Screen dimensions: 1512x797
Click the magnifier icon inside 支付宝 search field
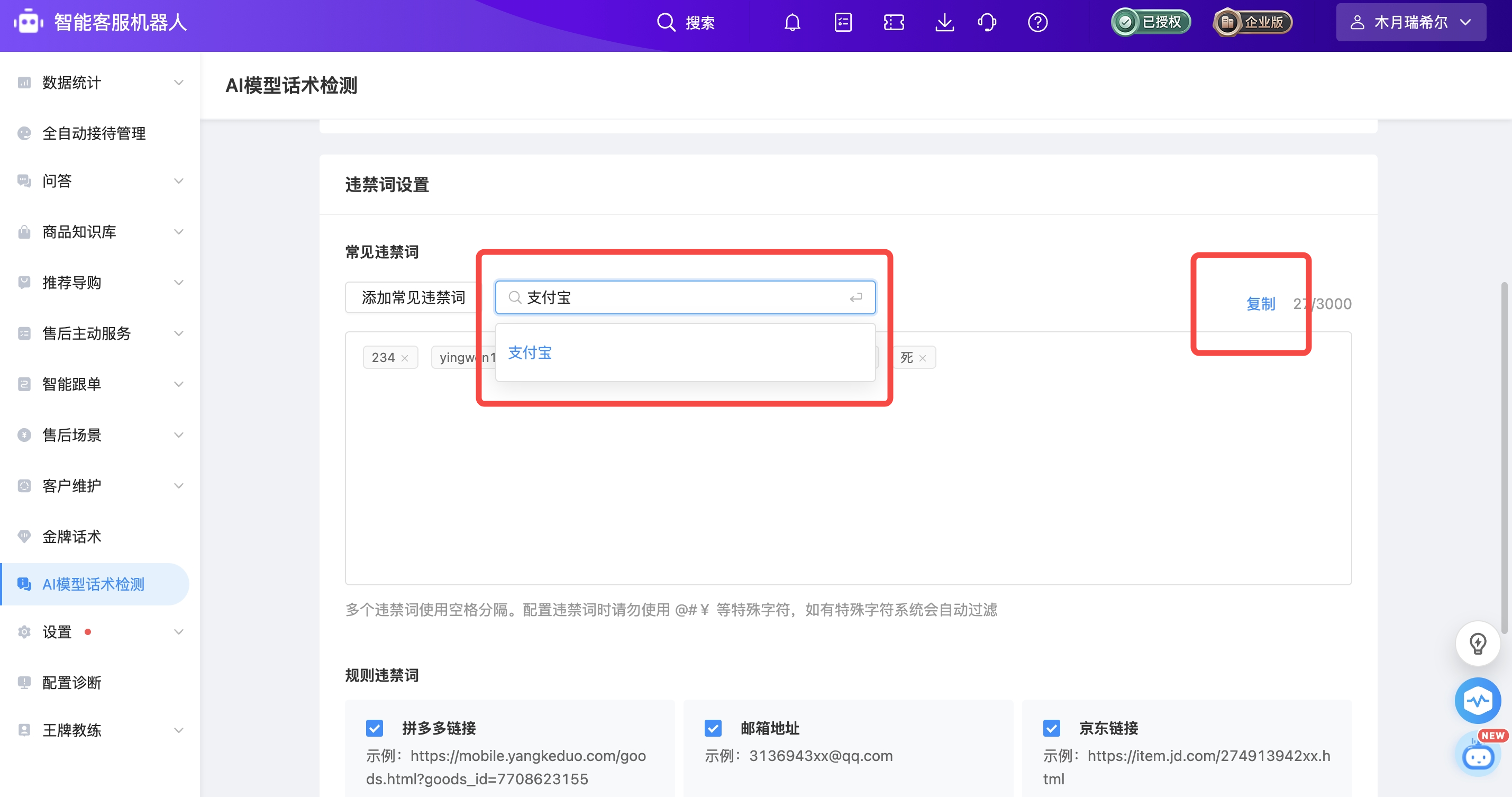tap(515, 298)
